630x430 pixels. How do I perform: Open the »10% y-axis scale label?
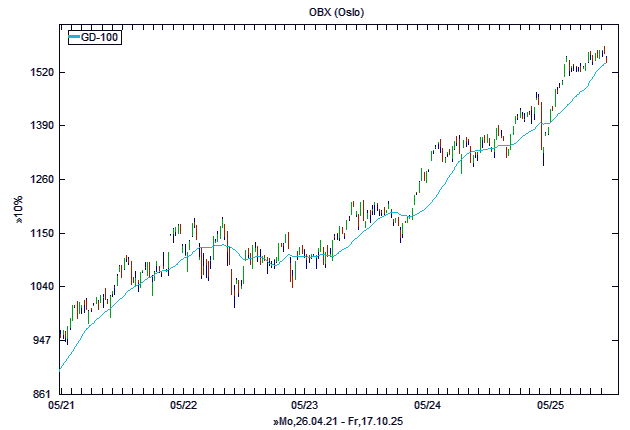pos(19,211)
